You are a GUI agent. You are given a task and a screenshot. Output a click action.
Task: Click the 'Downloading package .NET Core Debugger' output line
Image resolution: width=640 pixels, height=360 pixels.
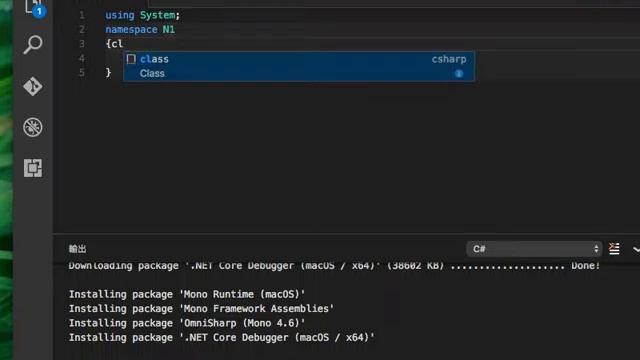pos(334,266)
